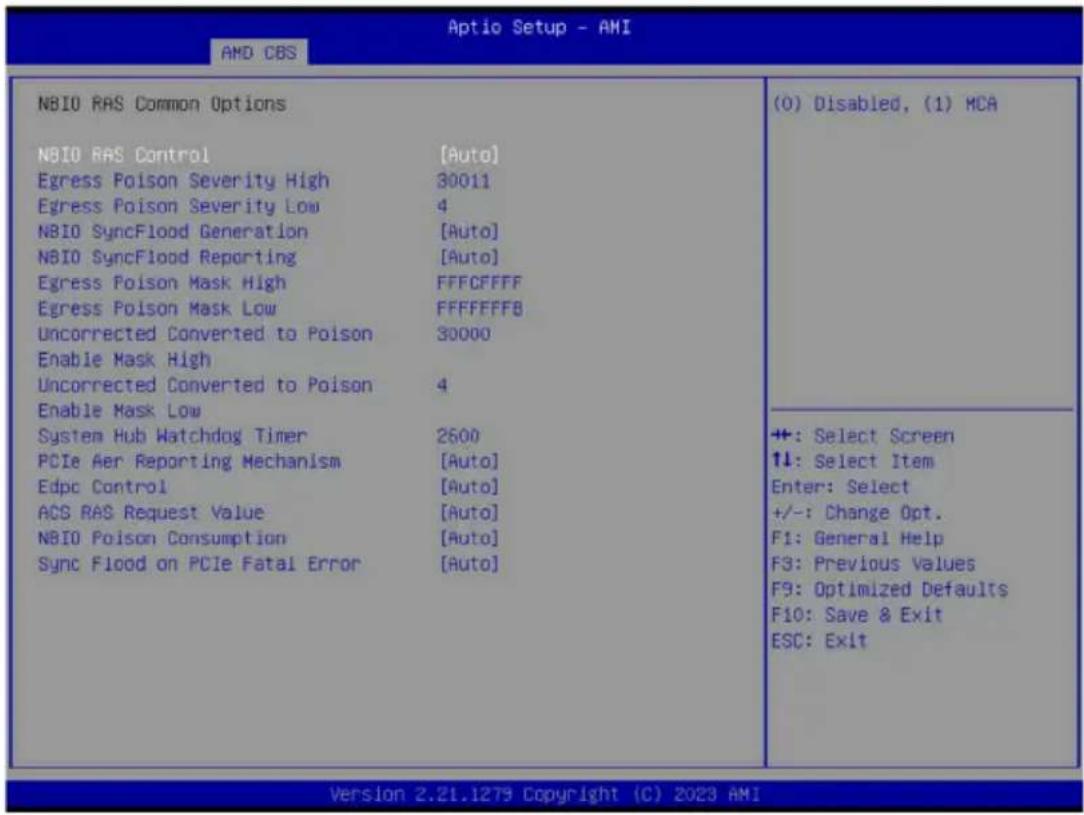The image size is (1084, 815).
Task: Click the 'F1: General Help' hint
Action: [857, 538]
